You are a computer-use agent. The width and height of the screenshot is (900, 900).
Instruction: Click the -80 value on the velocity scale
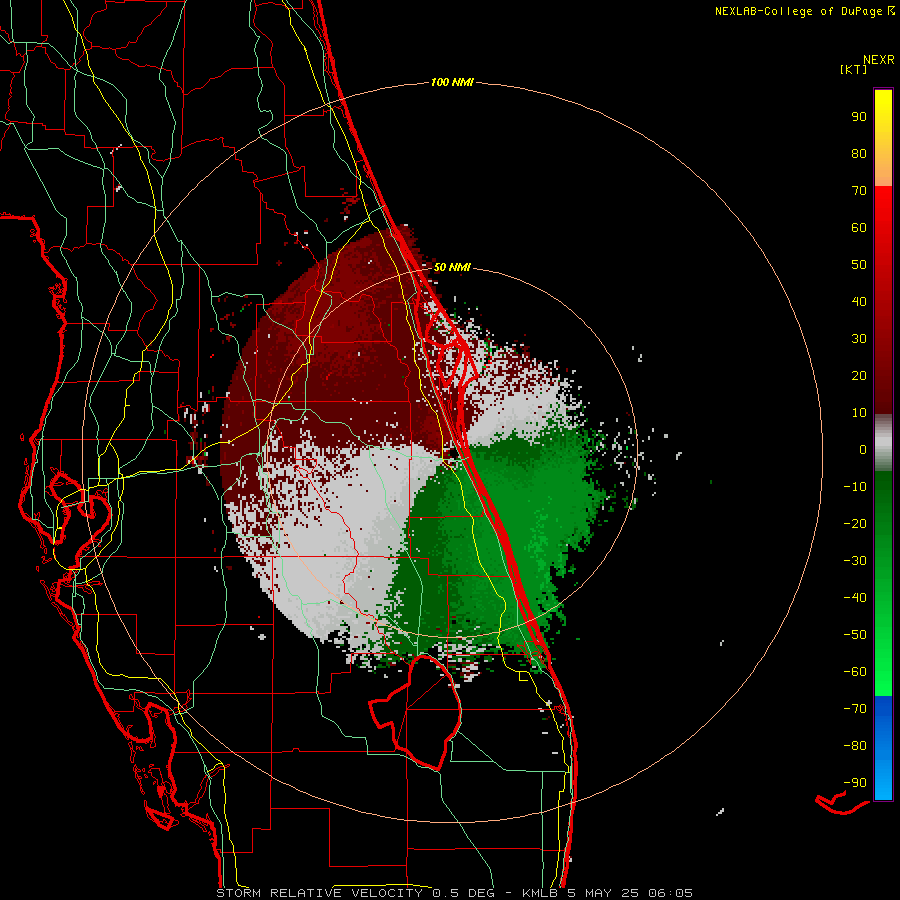[x=855, y=746]
